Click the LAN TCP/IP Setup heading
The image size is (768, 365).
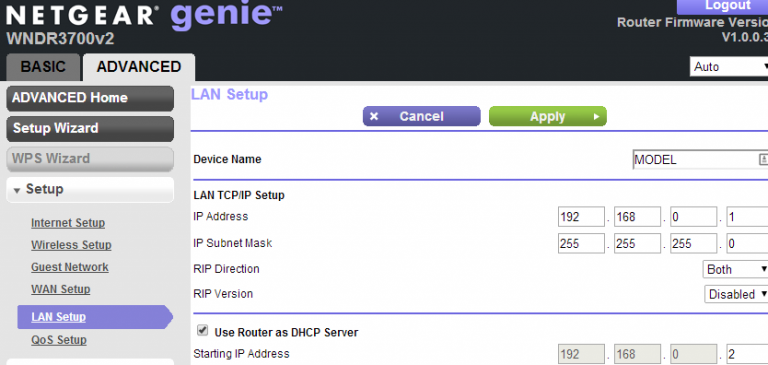click(x=239, y=195)
